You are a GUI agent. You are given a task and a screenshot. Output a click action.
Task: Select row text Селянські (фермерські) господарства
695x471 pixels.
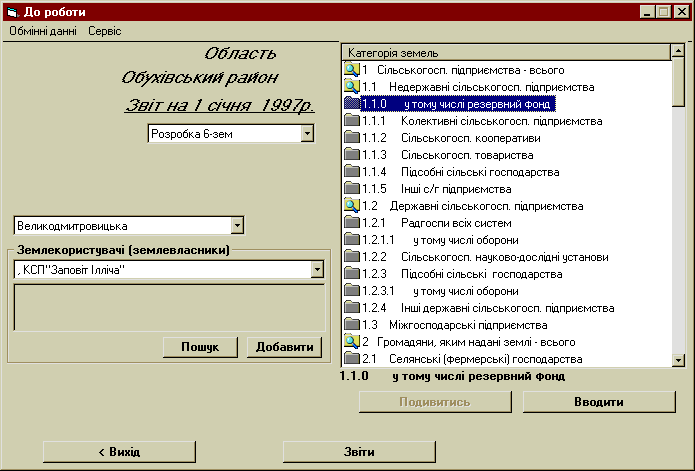coord(485,359)
